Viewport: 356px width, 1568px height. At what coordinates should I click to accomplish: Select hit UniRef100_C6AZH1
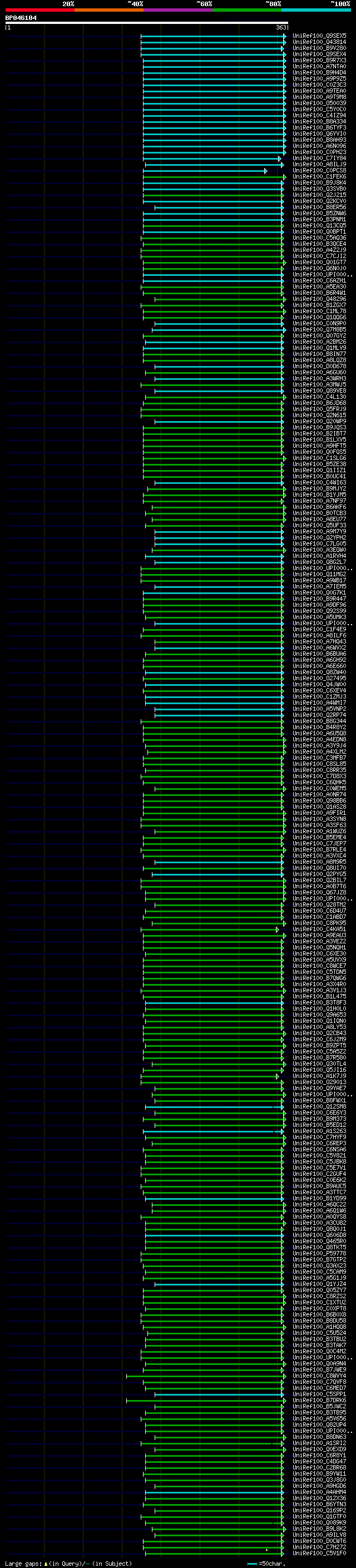319,280
